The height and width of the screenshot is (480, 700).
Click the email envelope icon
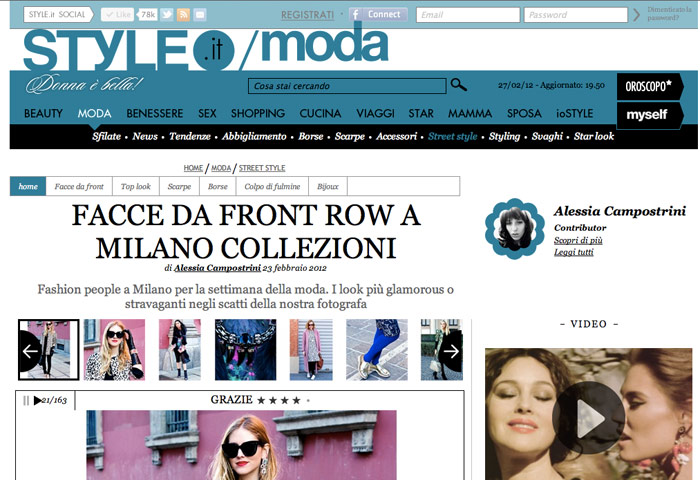coord(200,15)
